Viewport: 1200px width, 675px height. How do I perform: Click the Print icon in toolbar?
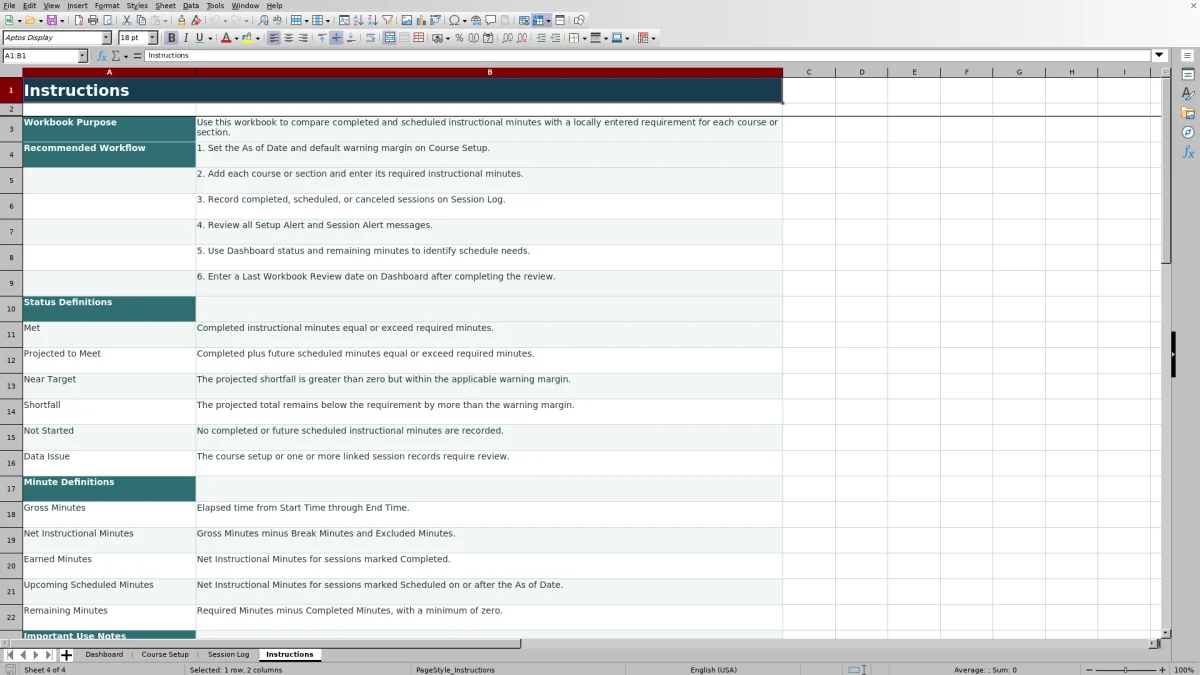coord(92,20)
